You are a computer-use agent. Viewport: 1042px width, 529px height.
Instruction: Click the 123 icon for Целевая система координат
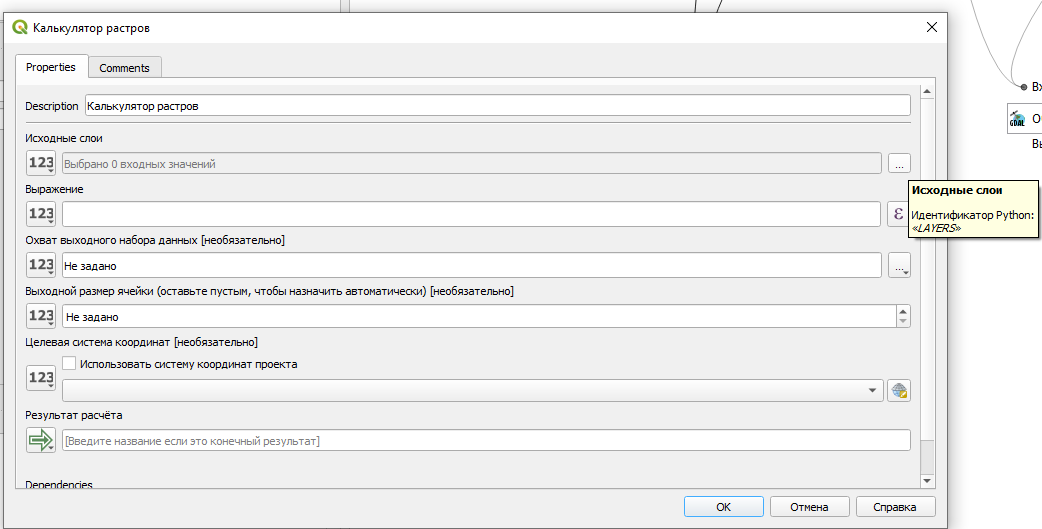pos(41,378)
